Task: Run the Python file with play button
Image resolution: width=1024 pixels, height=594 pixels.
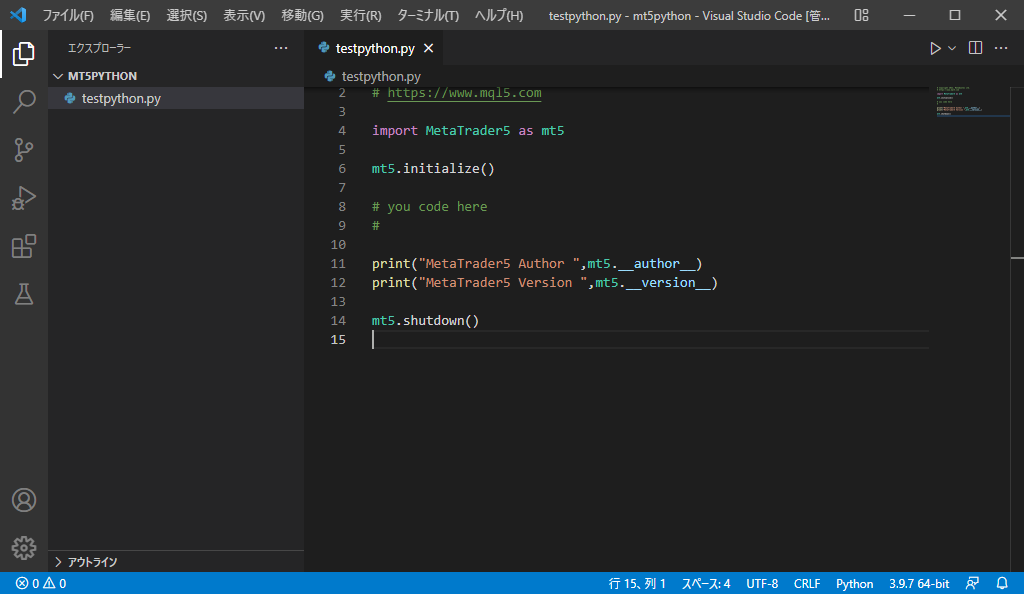Action: 935,48
